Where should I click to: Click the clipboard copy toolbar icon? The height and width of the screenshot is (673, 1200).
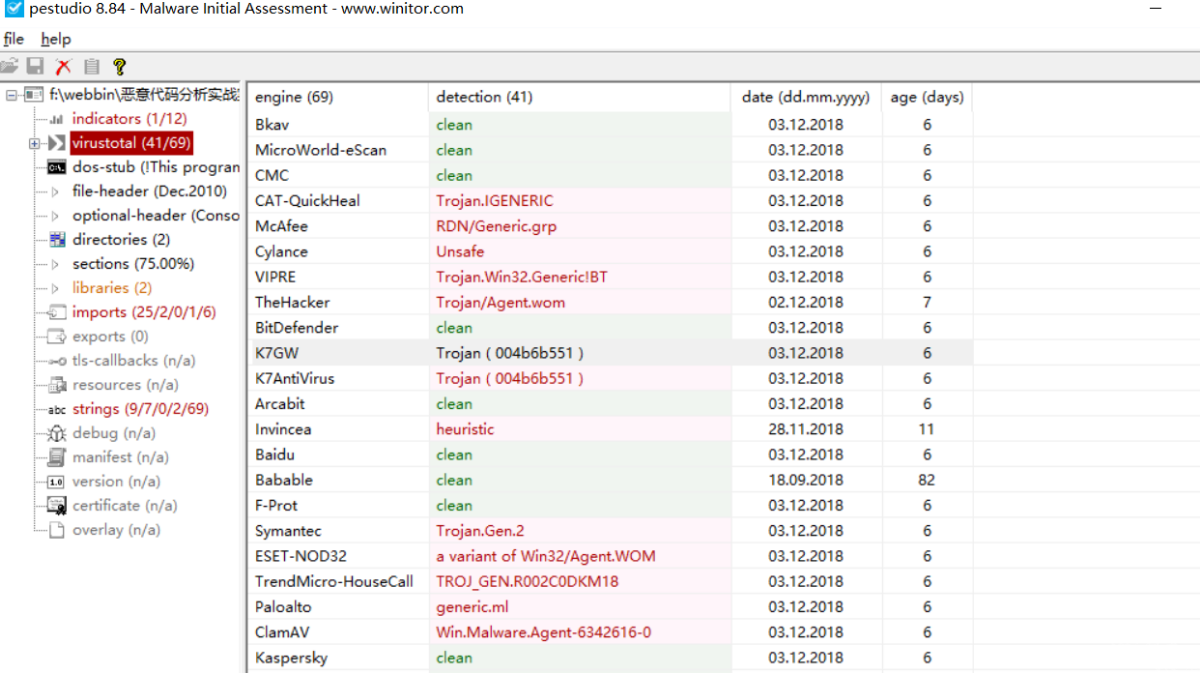(91, 67)
